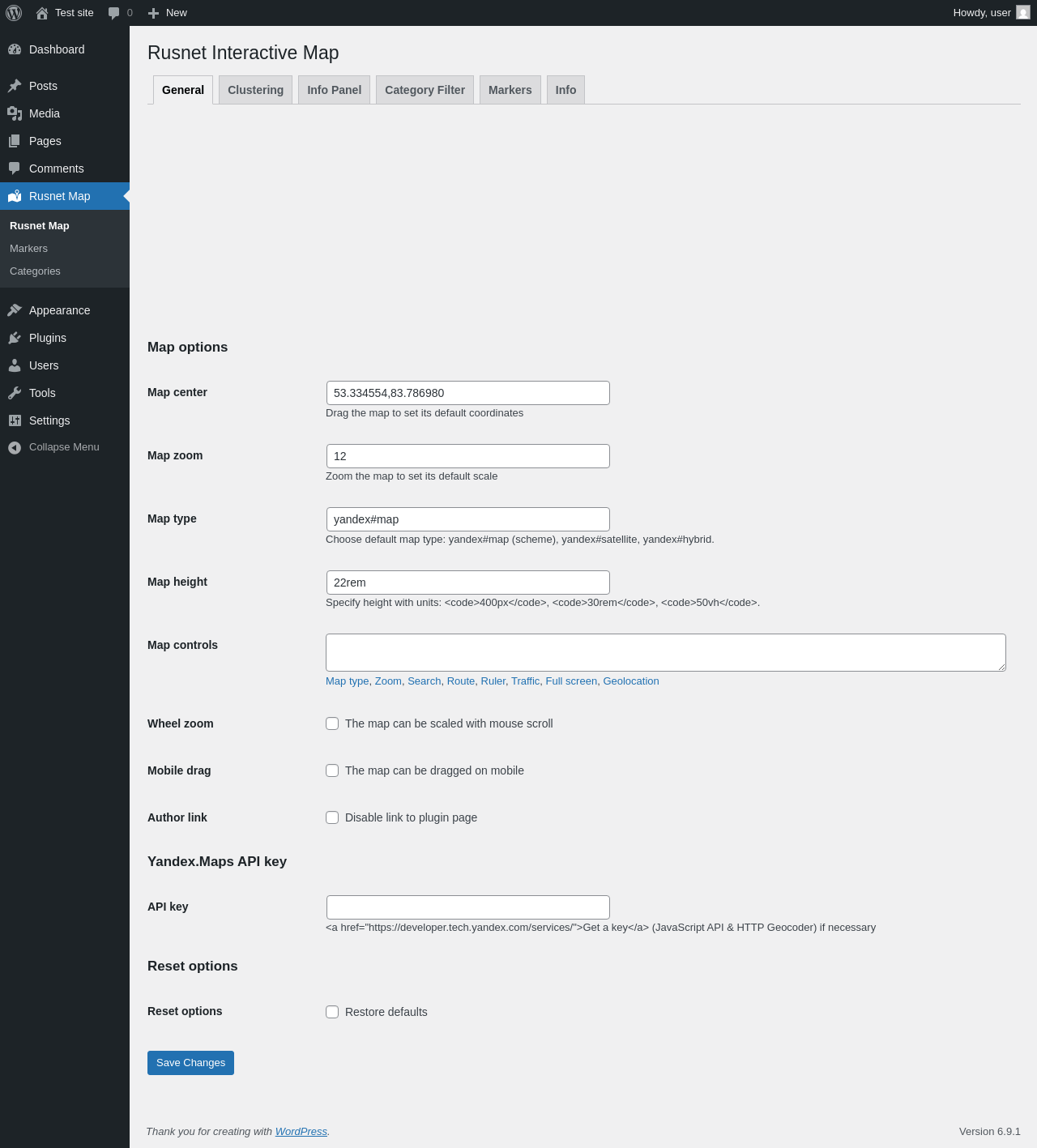1037x1148 pixels.
Task: Click the Users person icon
Action: click(15, 365)
